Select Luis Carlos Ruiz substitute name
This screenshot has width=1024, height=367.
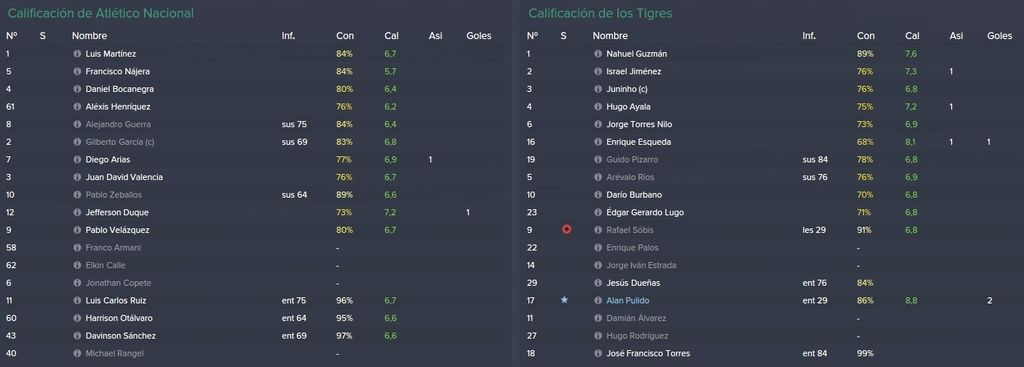(116, 300)
